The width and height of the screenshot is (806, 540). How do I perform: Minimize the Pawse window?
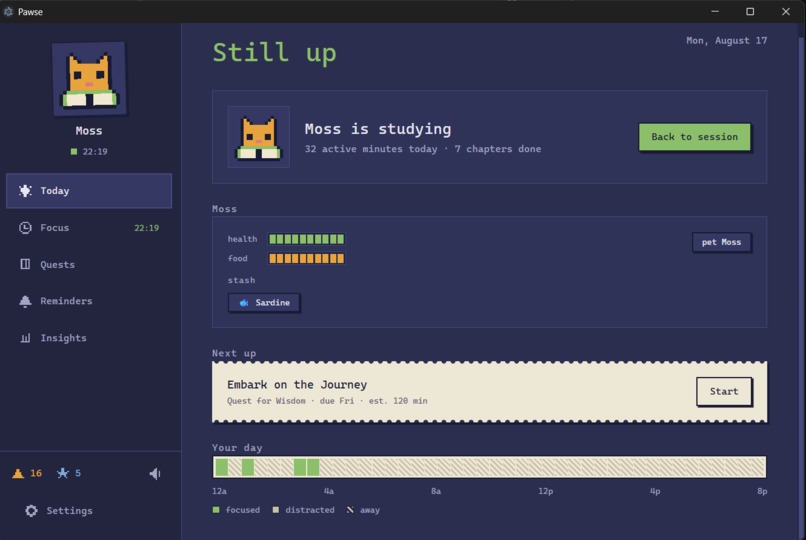715,11
